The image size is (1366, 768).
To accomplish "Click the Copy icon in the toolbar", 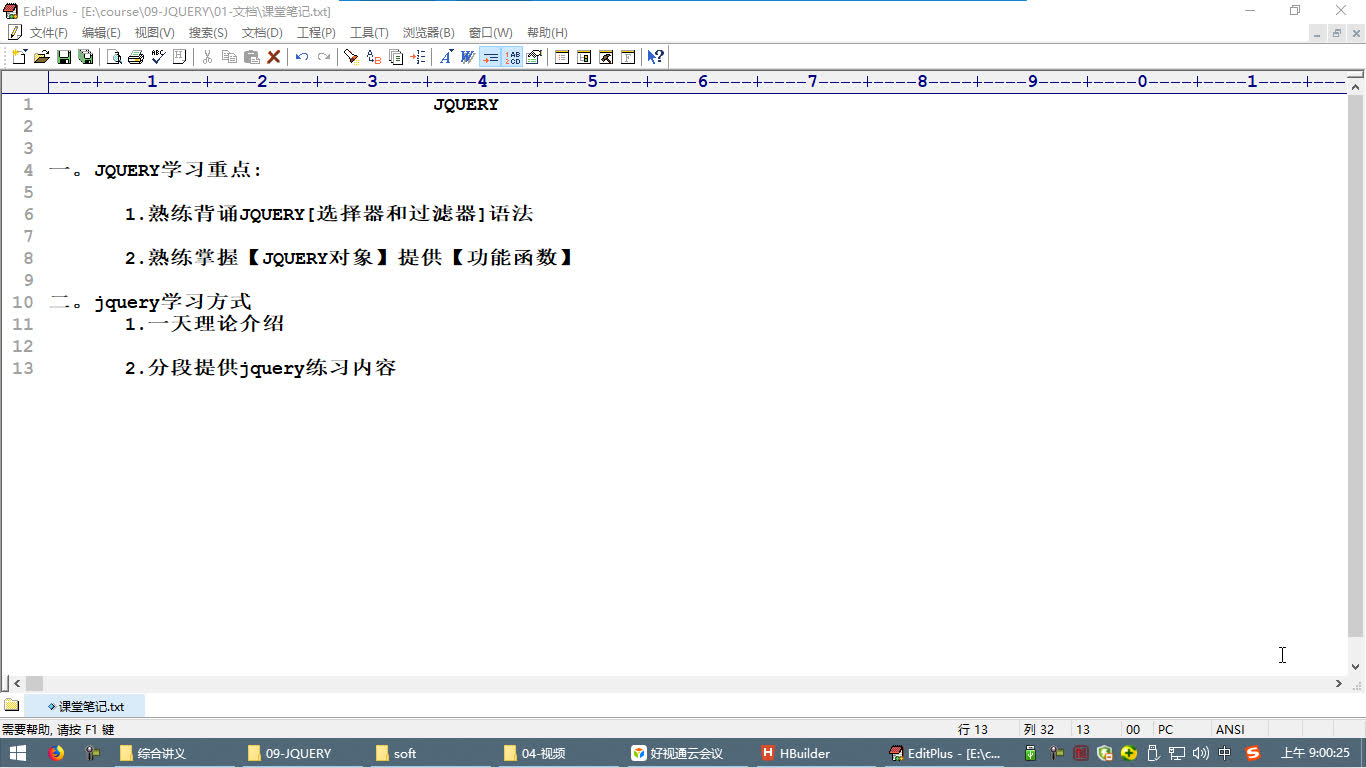I will (229, 57).
